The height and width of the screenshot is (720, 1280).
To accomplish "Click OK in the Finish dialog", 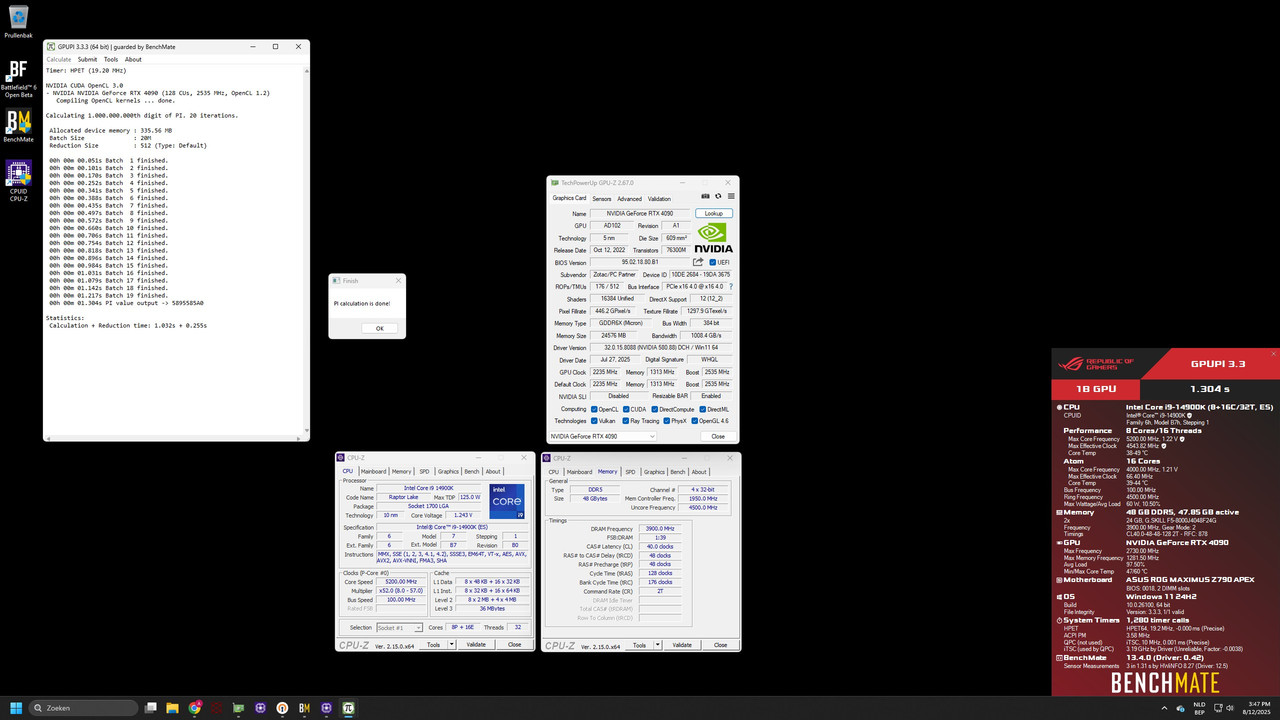I will click(x=380, y=328).
